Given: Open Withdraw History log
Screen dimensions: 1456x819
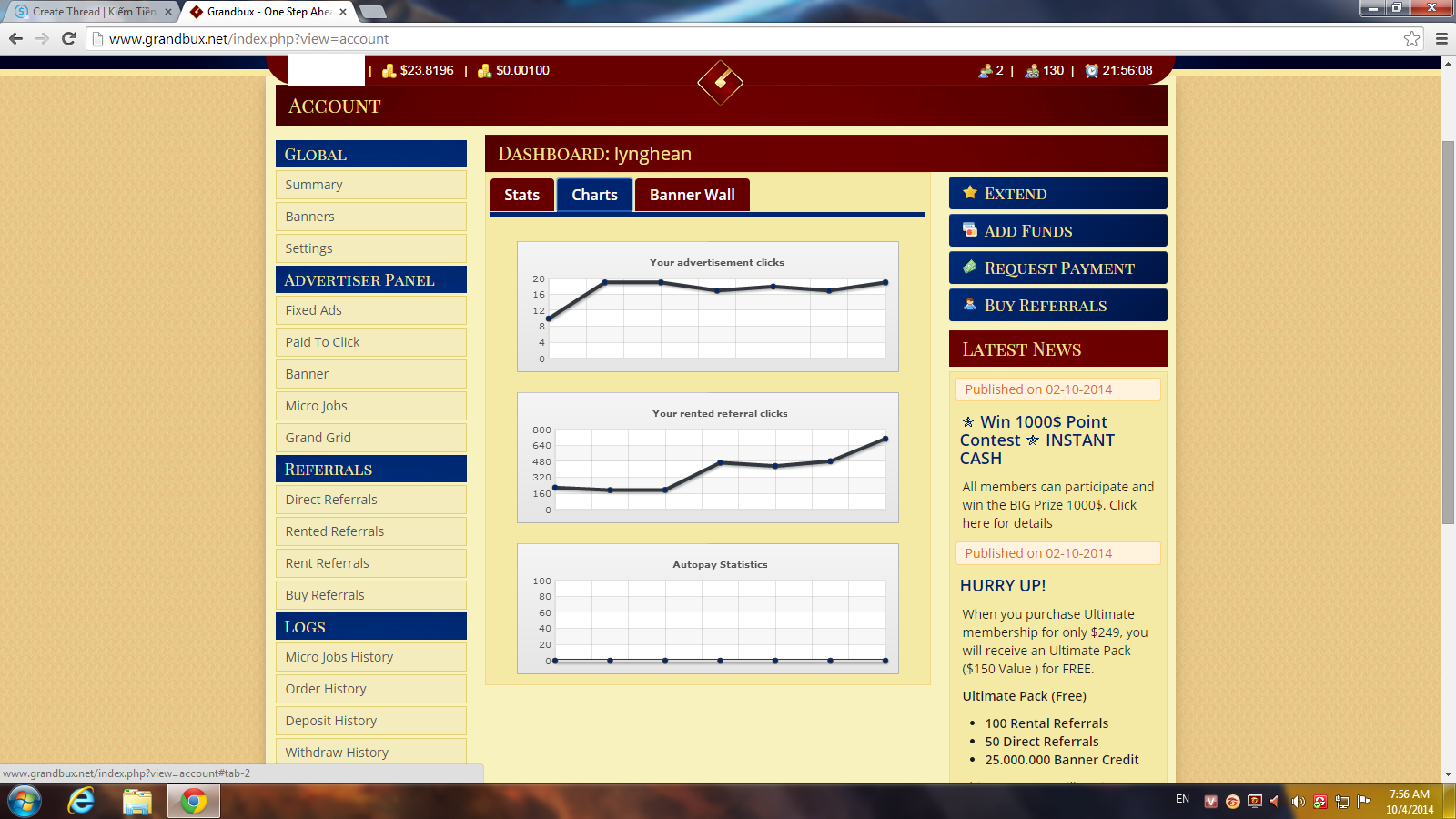Looking at the screenshot, I should (371, 753).
